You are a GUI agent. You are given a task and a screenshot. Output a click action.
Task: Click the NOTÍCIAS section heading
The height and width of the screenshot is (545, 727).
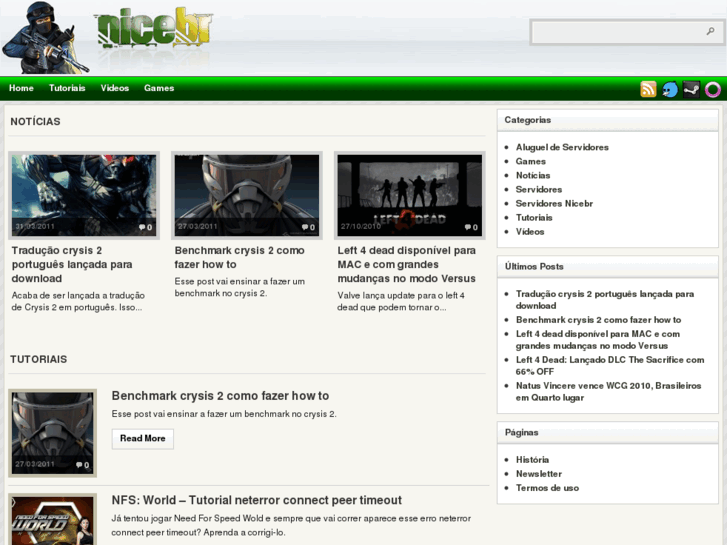click(x=35, y=122)
